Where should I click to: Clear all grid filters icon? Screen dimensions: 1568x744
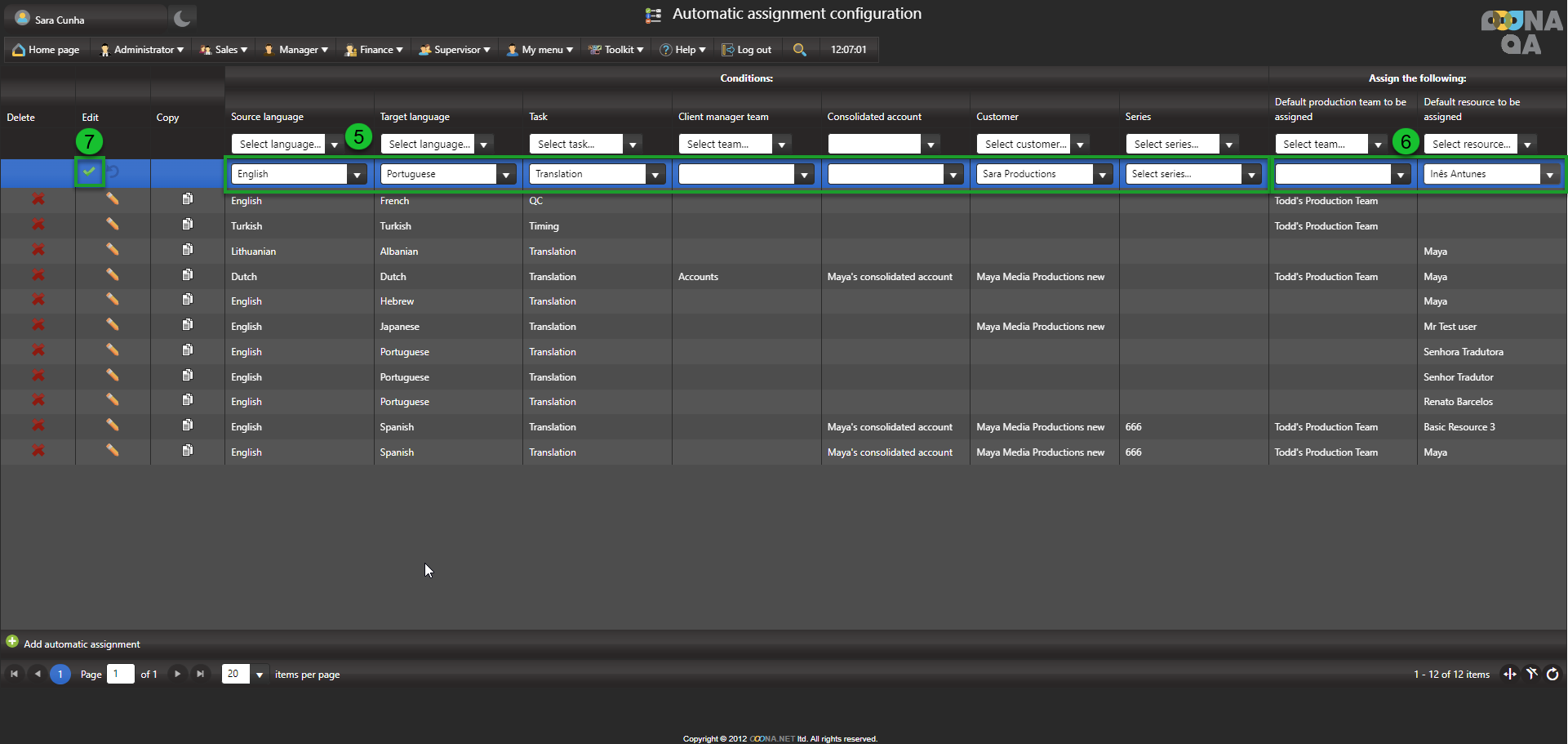pos(1531,674)
